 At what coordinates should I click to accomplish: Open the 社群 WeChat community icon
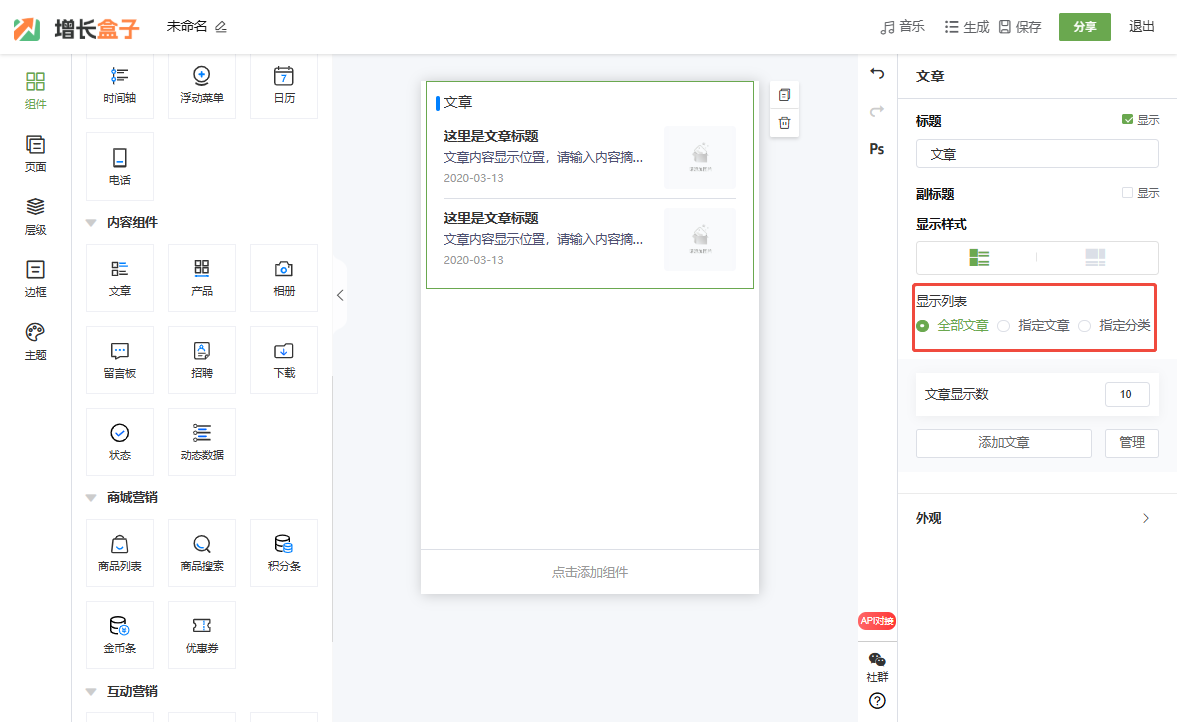[877, 666]
